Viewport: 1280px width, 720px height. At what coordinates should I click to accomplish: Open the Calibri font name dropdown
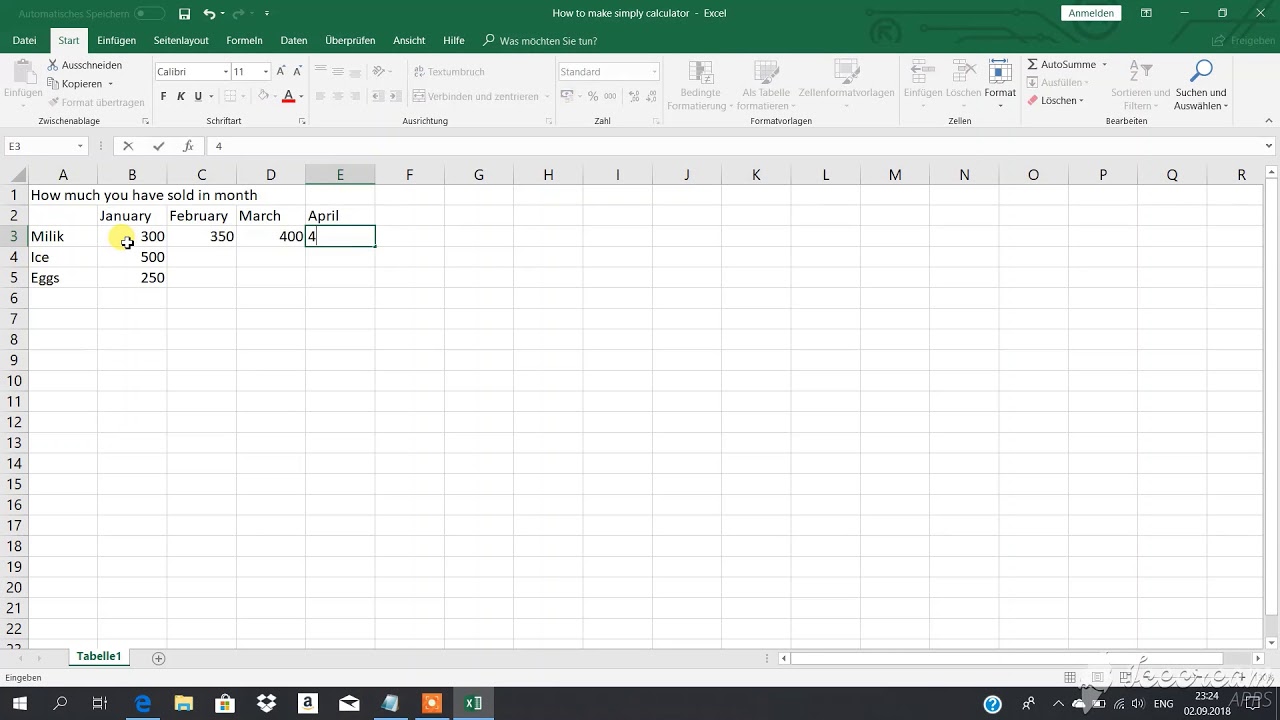(224, 72)
